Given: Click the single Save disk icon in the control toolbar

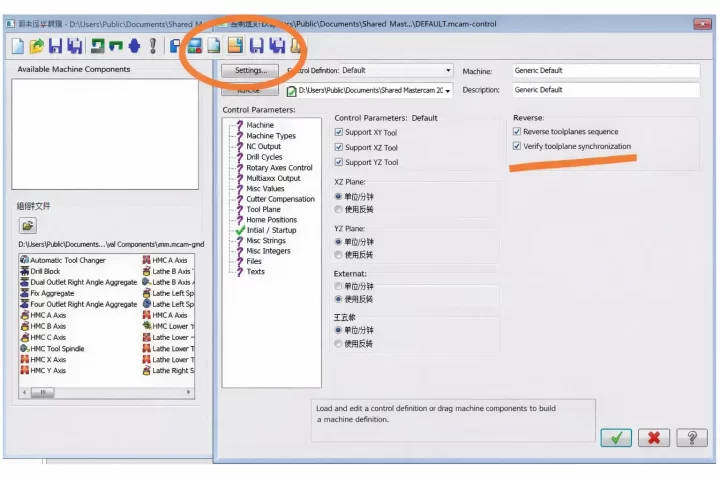Looking at the screenshot, I should pyautogui.click(x=257, y=46).
